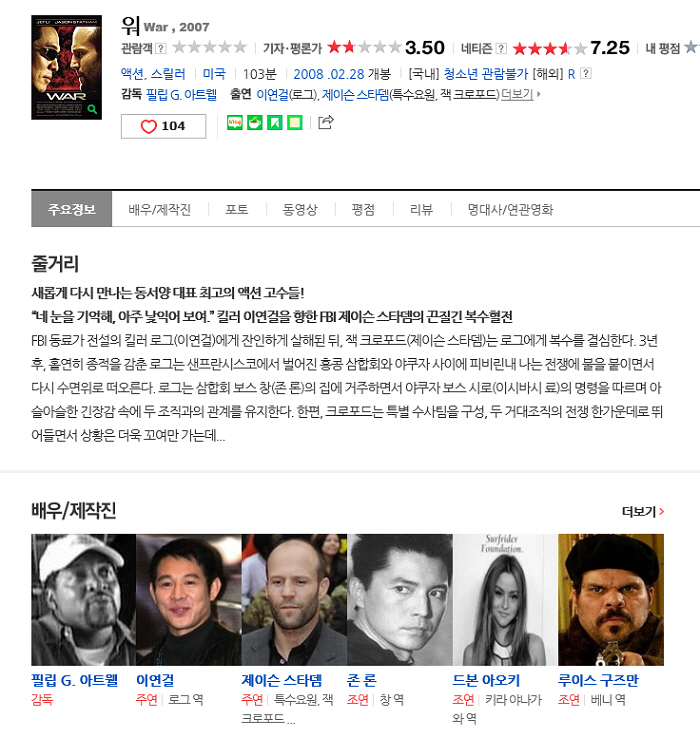Viewport: 700px width, 738px height.
Task: Expand 배우/제작진 section via 더보기
Action: click(643, 512)
